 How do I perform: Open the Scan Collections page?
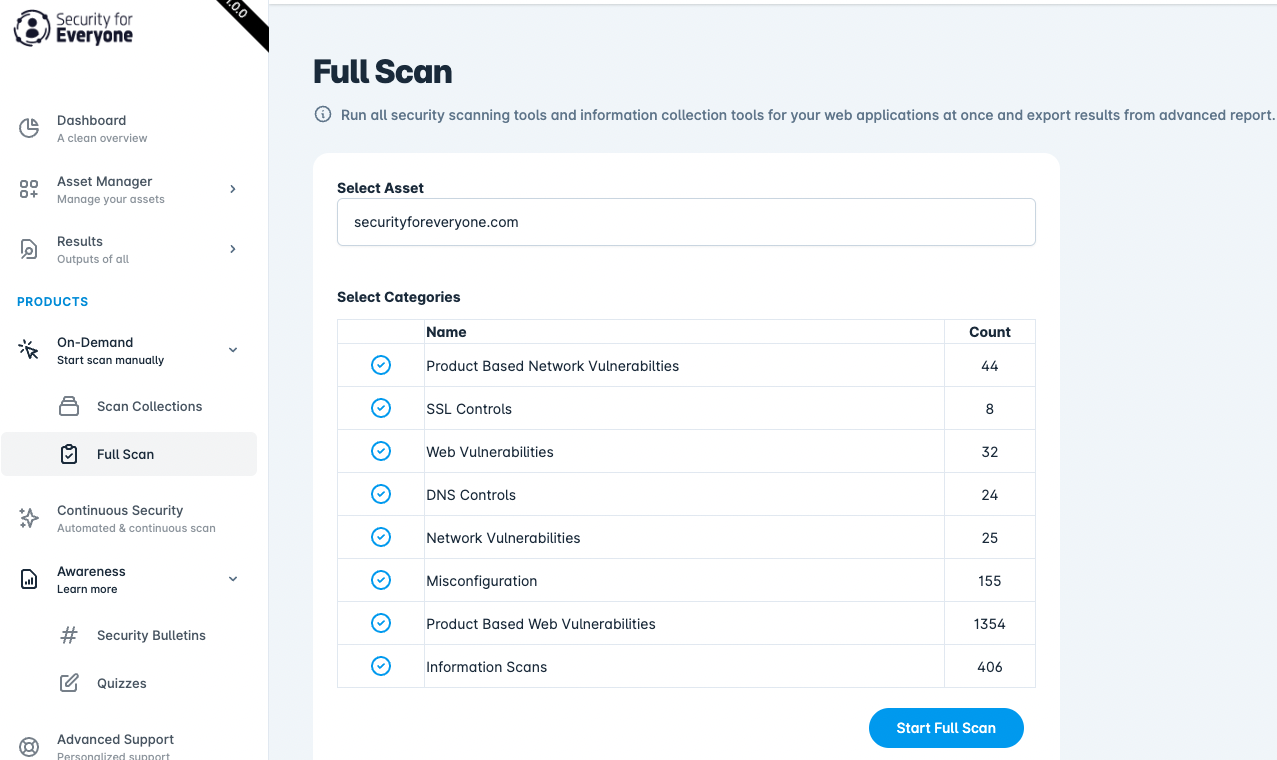129,406
